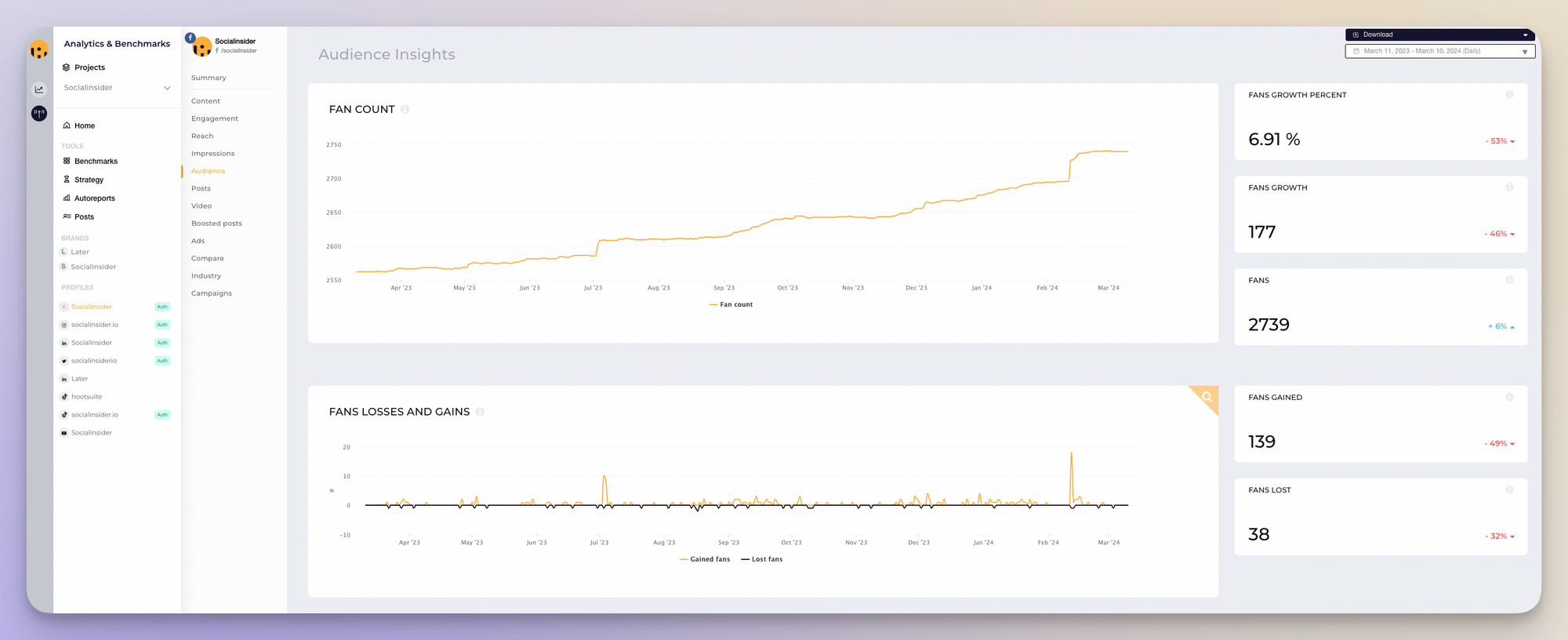Image resolution: width=1568 pixels, height=640 pixels.
Task: Open the Impressions section
Action: click(x=212, y=154)
